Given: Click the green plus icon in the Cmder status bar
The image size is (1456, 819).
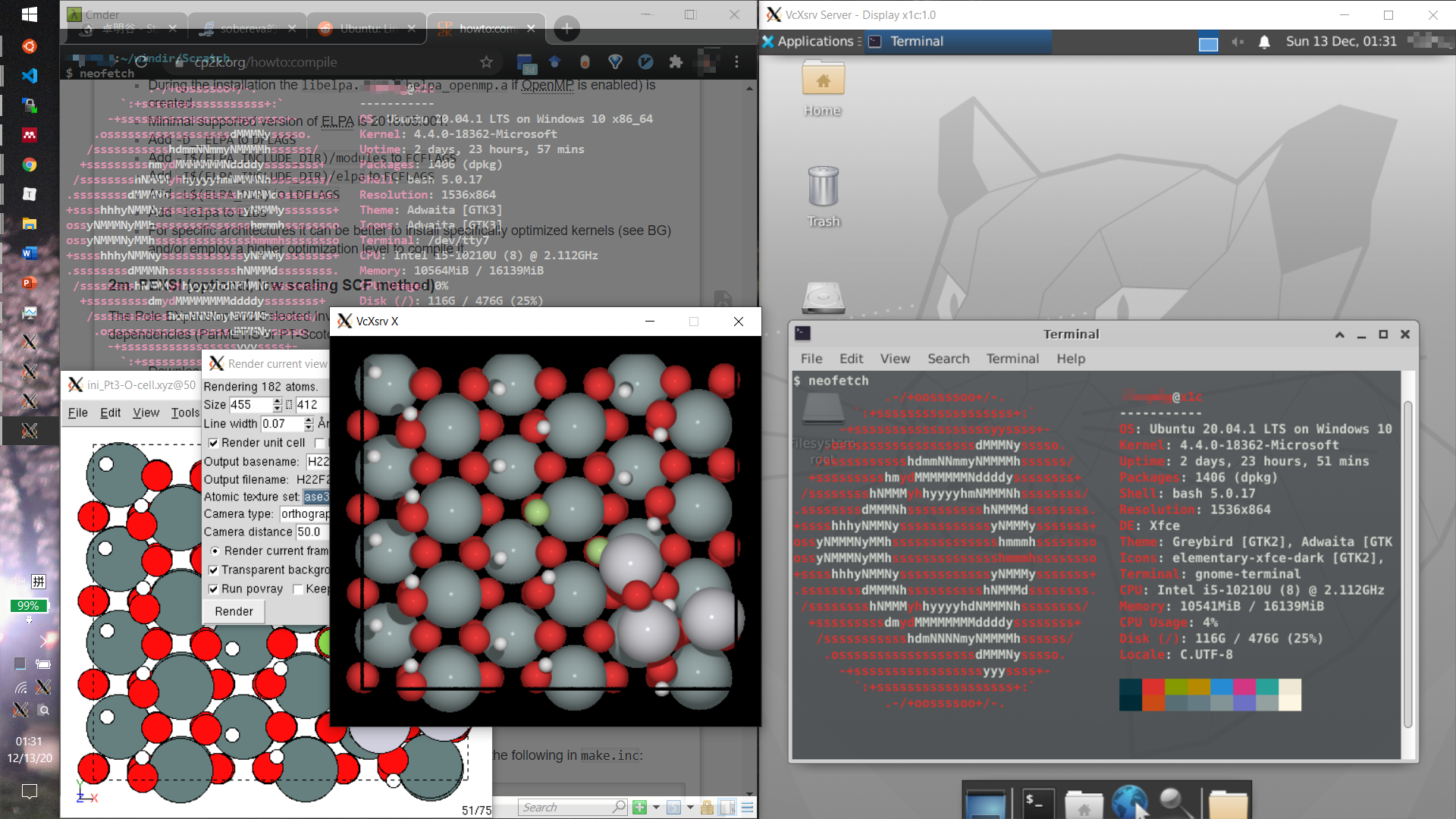Looking at the screenshot, I should pos(639,808).
